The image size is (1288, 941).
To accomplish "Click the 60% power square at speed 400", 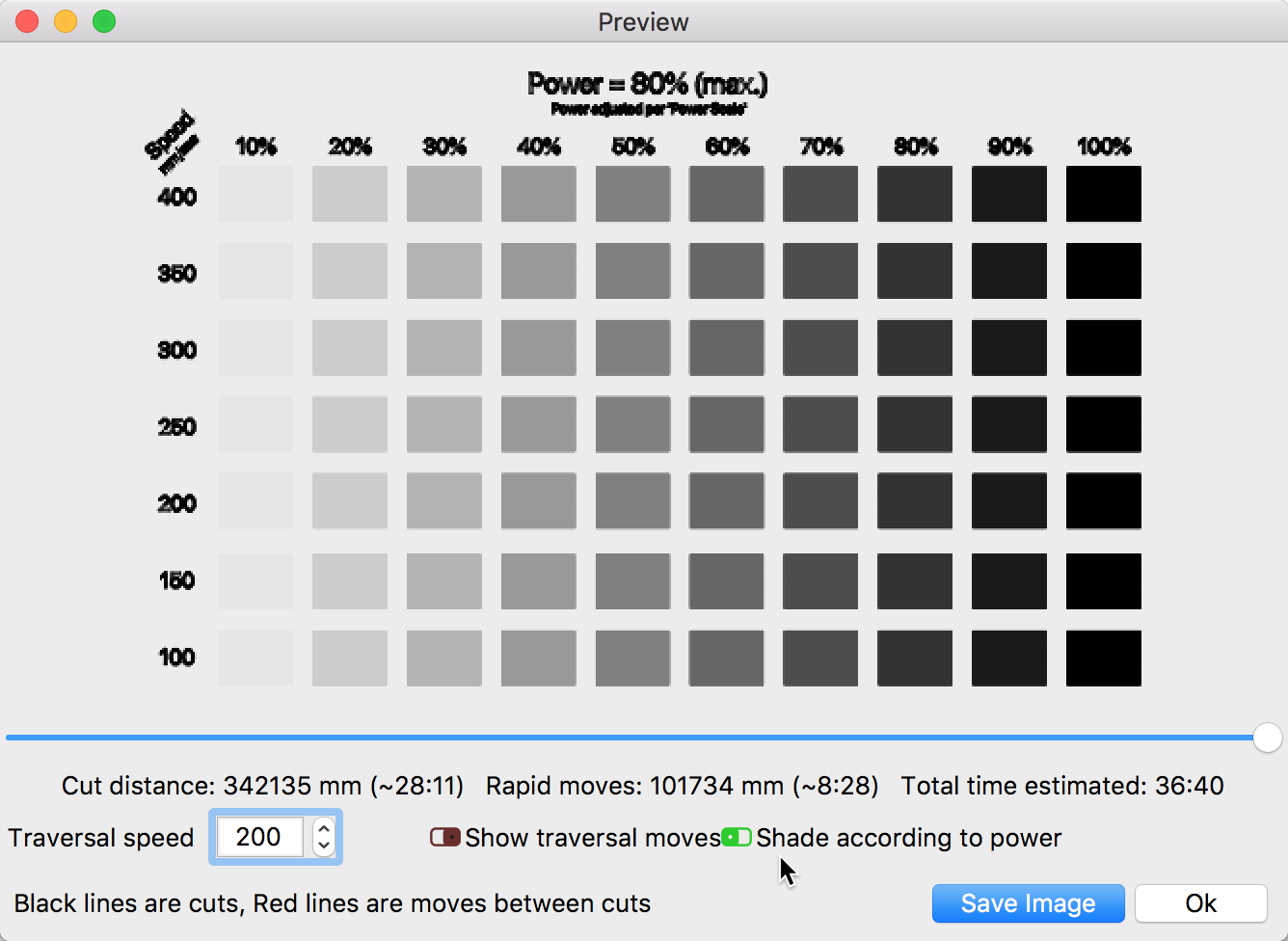I will pyautogui.click(x=727, y=194).
